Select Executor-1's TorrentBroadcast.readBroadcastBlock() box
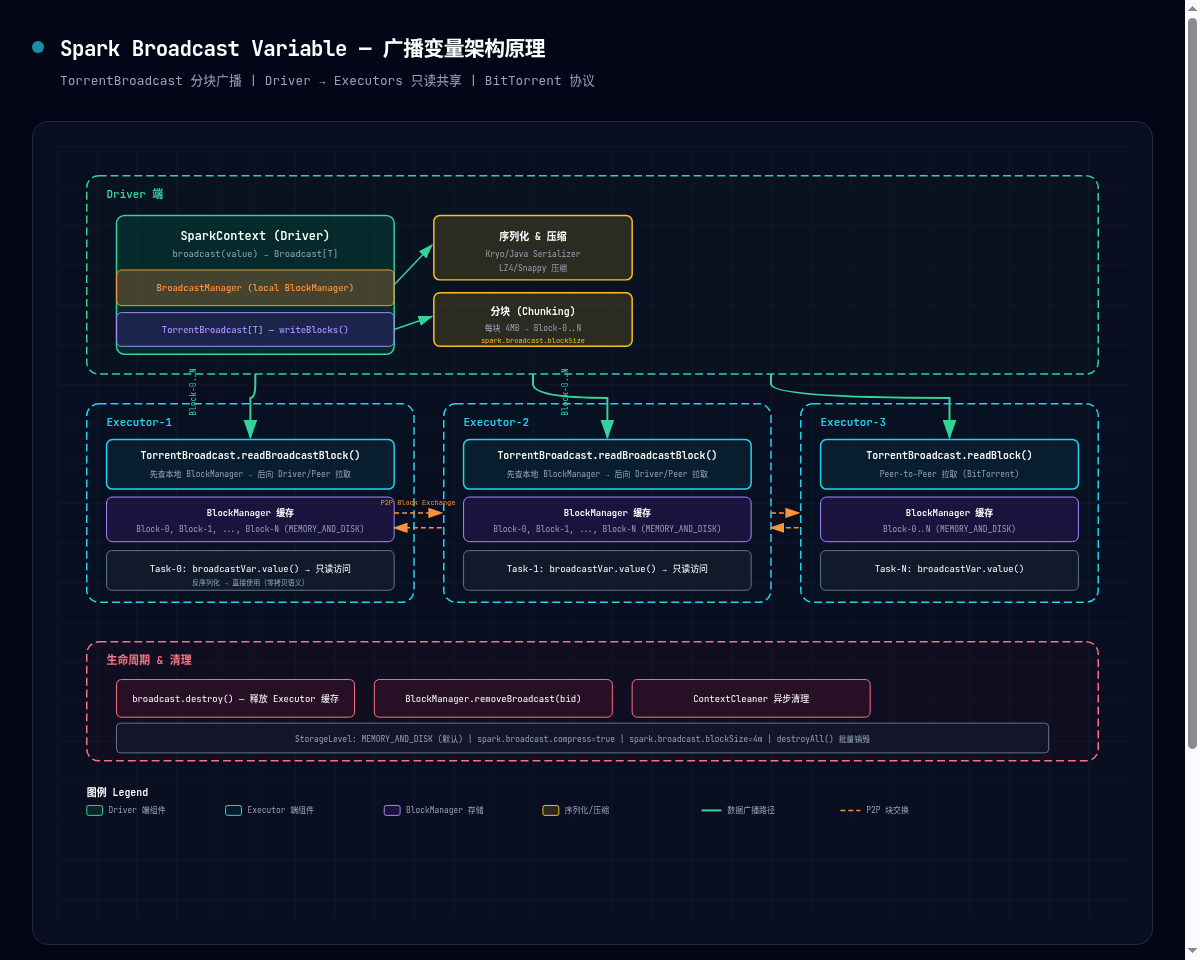 250,465
